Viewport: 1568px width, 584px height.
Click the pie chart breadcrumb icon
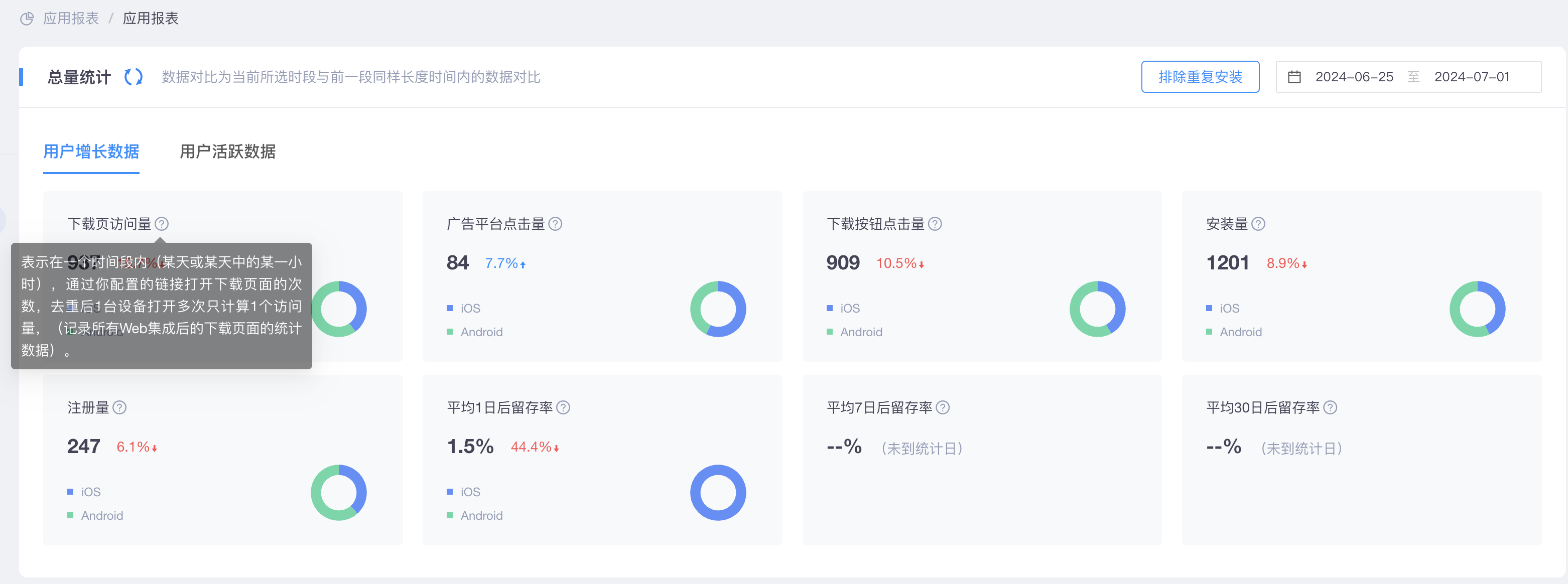pyautogui.click(x=27, y=19)
